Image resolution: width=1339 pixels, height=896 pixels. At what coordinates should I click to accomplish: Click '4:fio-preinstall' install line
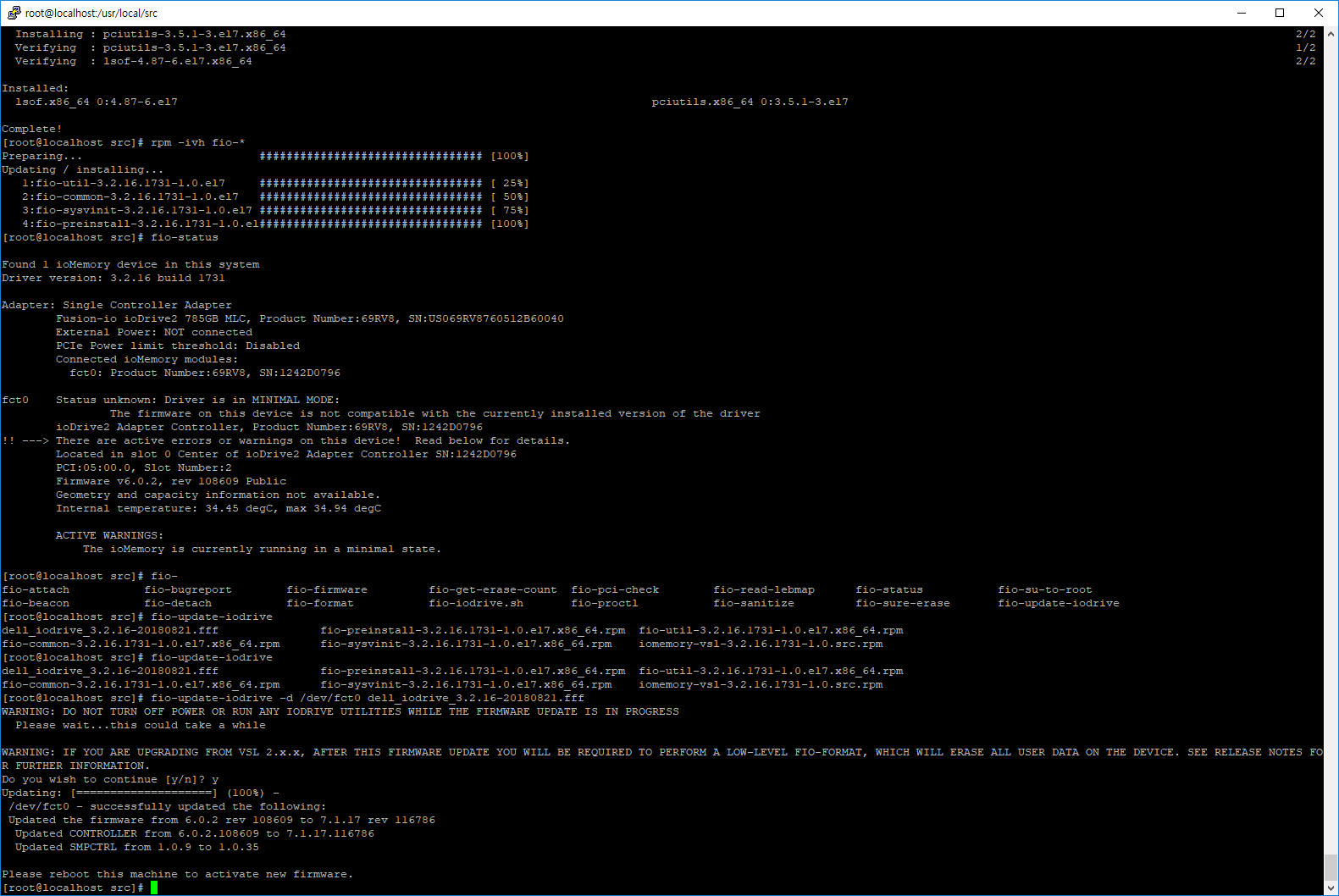(275, 224)
